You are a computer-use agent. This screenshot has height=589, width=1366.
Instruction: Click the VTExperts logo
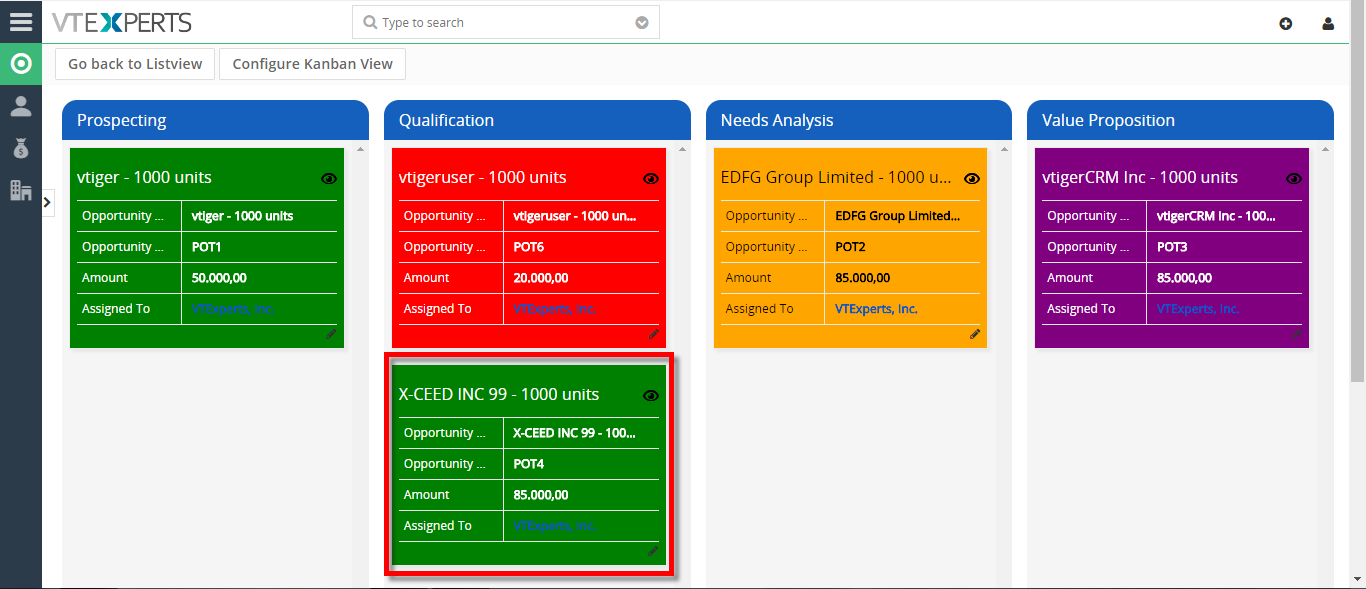122,22
